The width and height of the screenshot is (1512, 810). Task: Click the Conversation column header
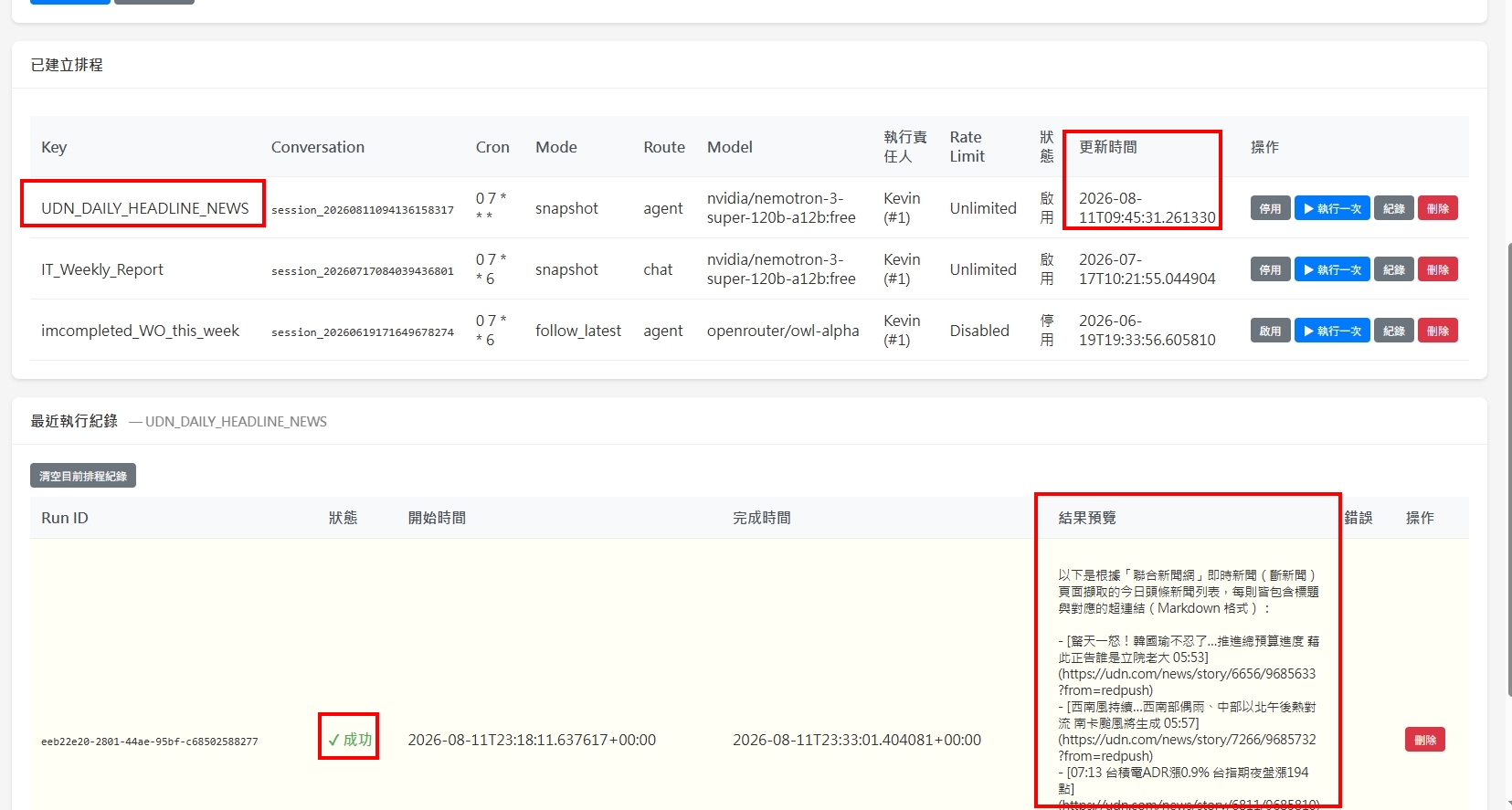click(318, 147)
